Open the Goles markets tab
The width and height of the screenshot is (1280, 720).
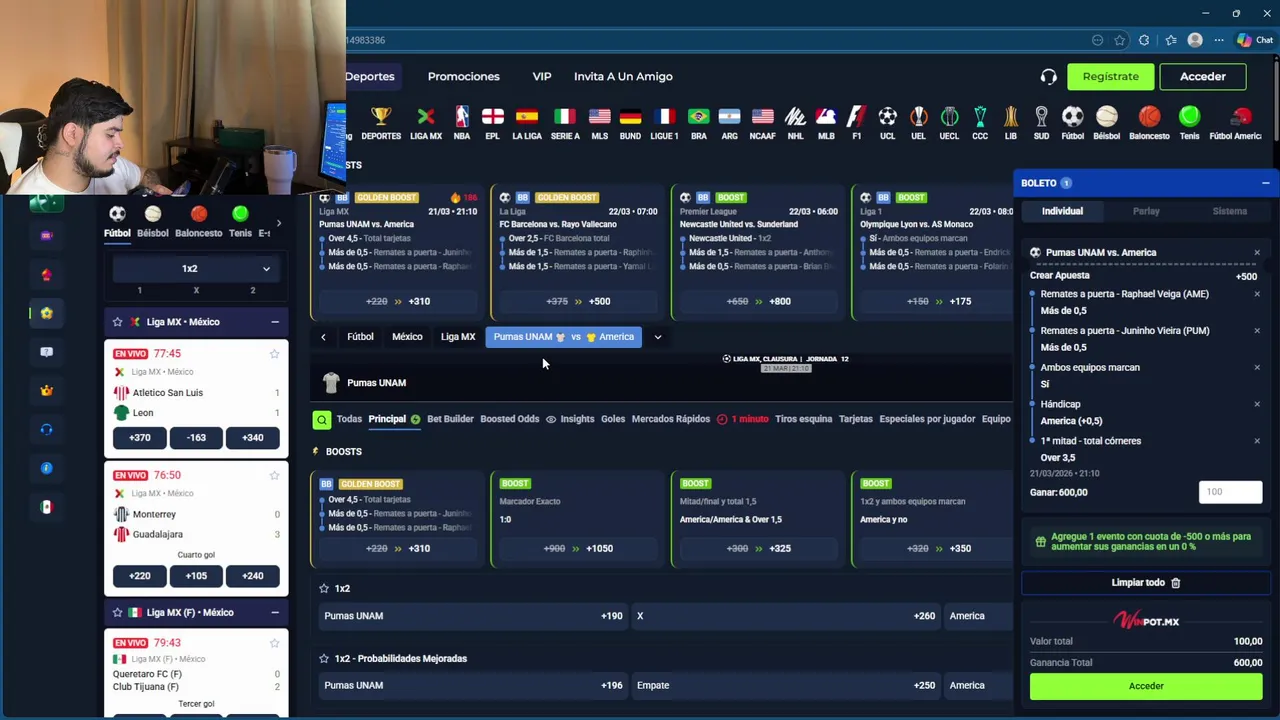click(613, 419)
